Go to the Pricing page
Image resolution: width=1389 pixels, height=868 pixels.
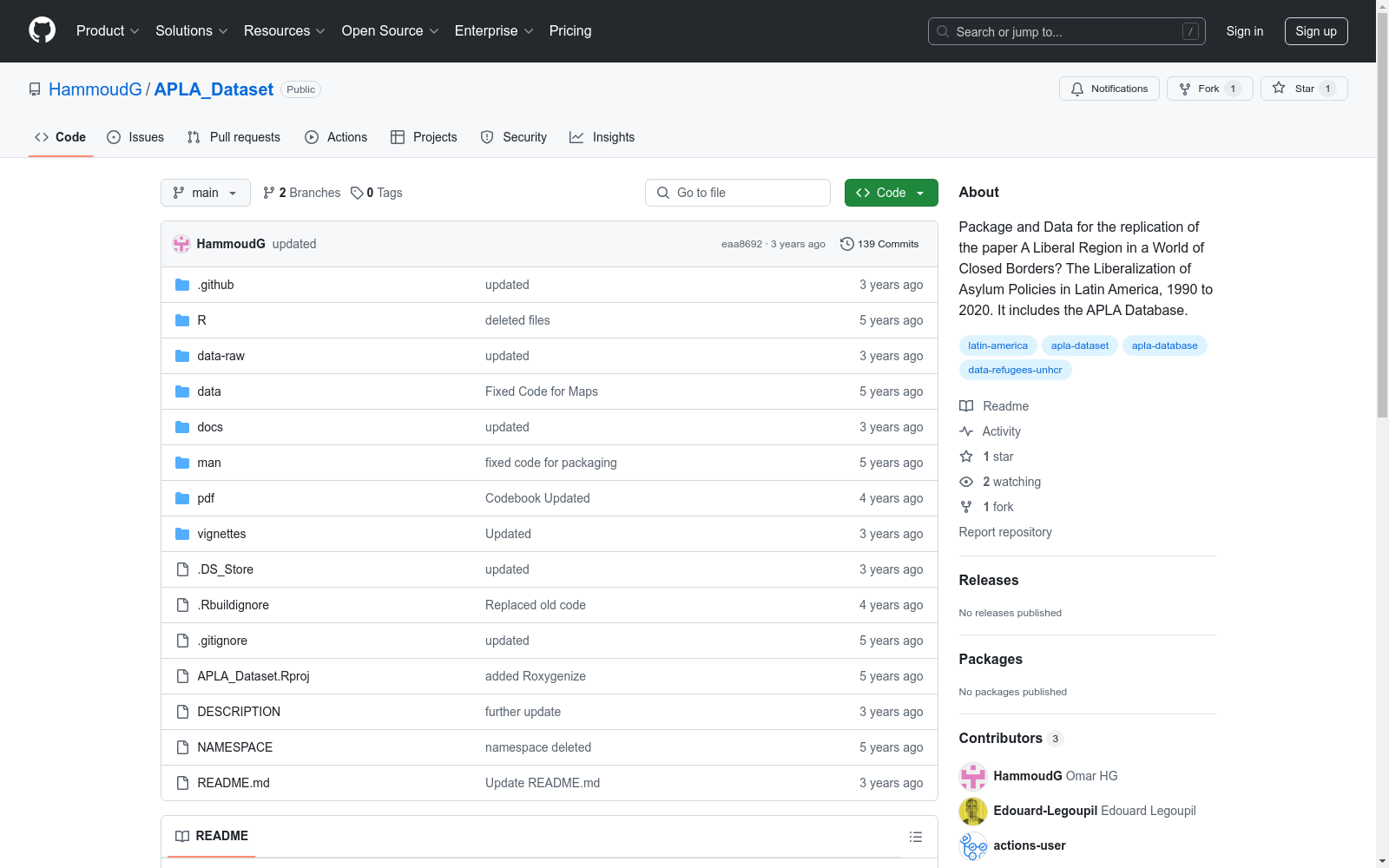point(570,31)
